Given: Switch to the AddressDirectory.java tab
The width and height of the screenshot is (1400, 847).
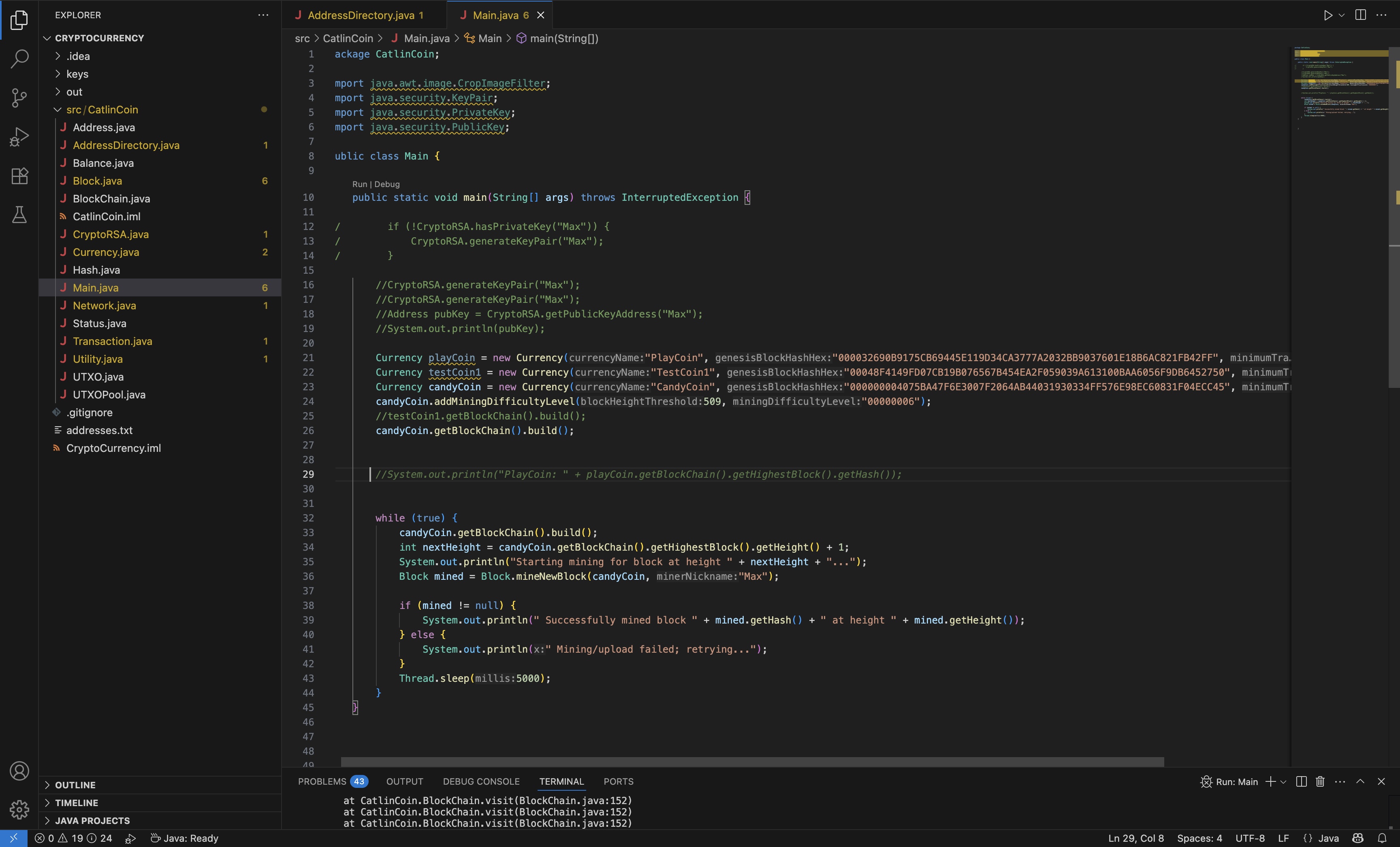Looking at the screenshot, I should (x=360, y=15).
